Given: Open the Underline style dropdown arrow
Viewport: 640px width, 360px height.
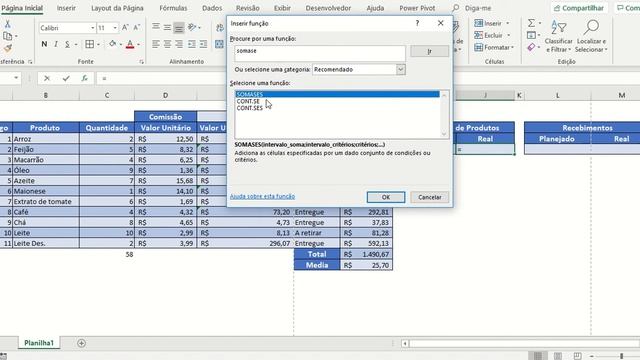Looking at the screenshot, I should click(x=76, y=44).
